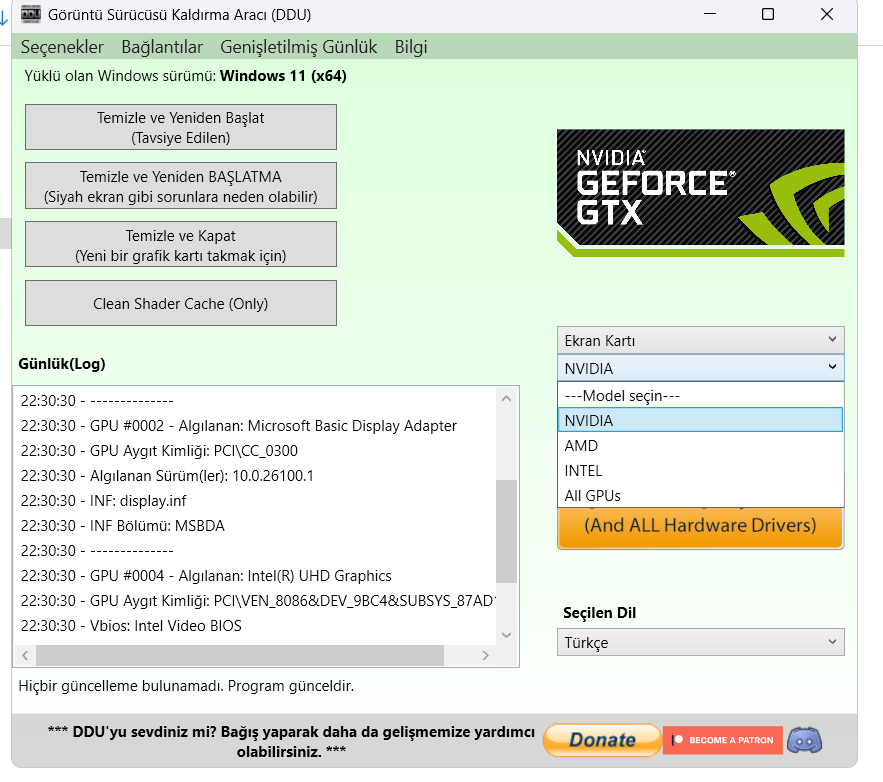Click the horizontal scrollbar left arrow

[x=25, y=655]
